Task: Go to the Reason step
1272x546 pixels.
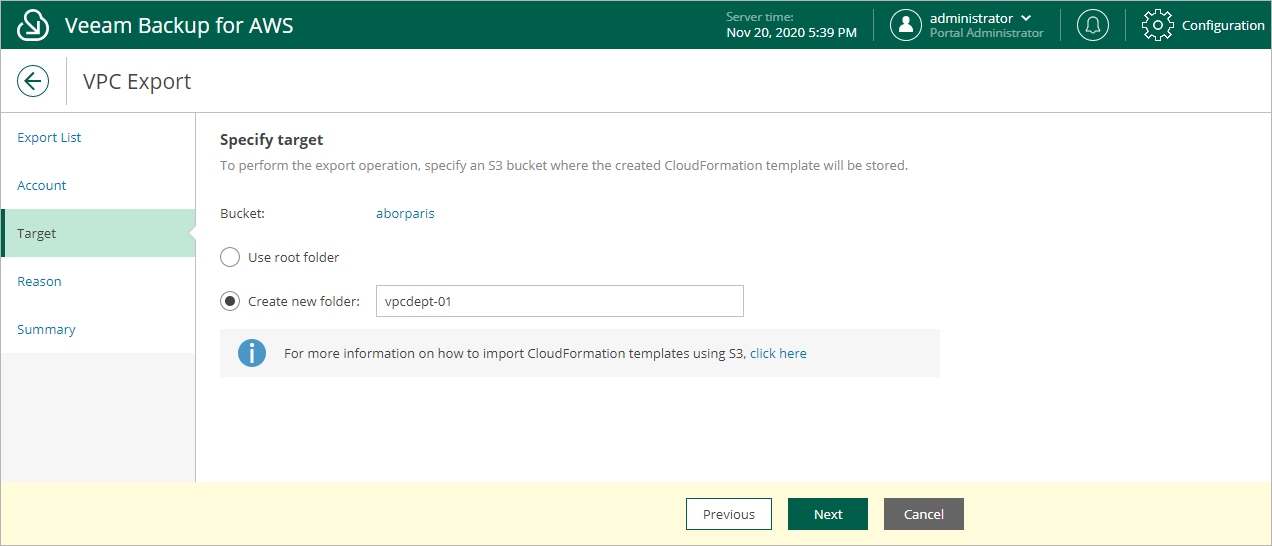Action: pyautogui.click(x=39, y=281)
